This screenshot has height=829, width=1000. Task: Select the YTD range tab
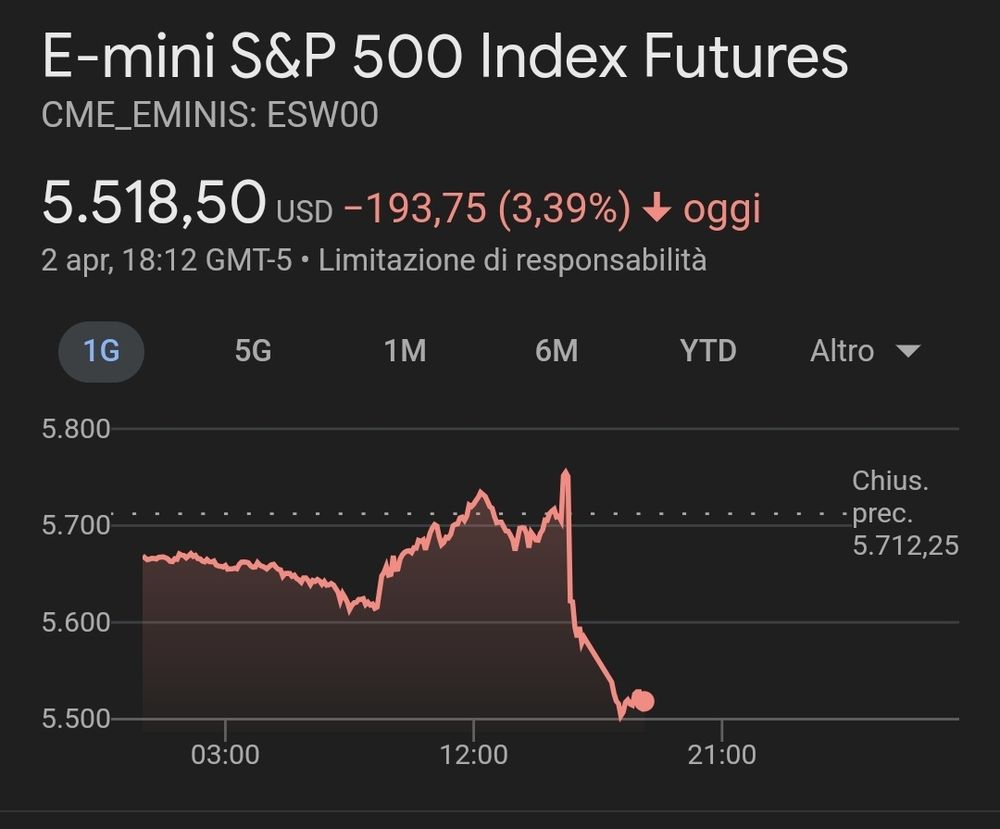708,351
